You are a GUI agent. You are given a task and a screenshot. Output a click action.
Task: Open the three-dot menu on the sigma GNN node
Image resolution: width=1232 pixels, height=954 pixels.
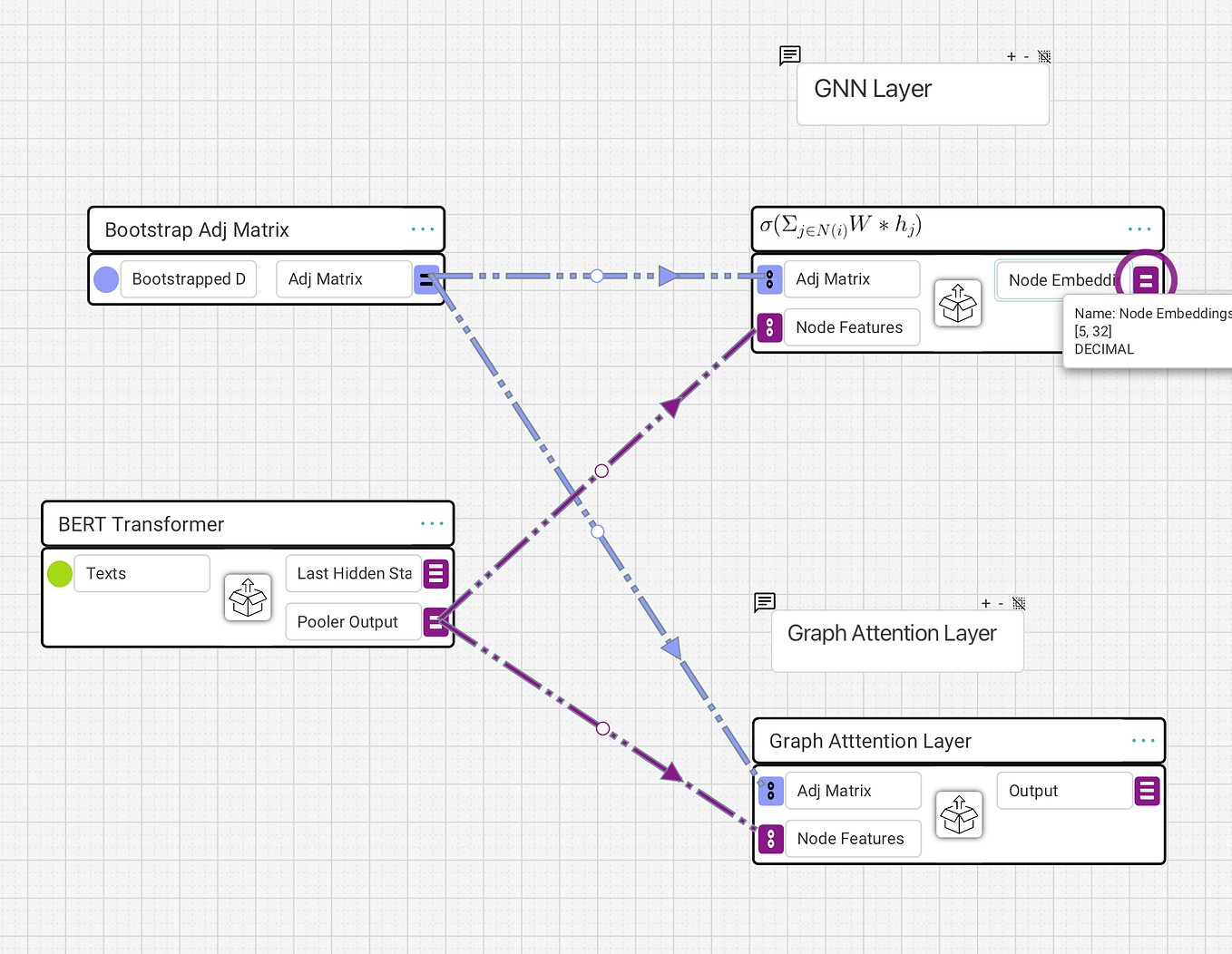pyautogui.click(x=1139, y=229)
